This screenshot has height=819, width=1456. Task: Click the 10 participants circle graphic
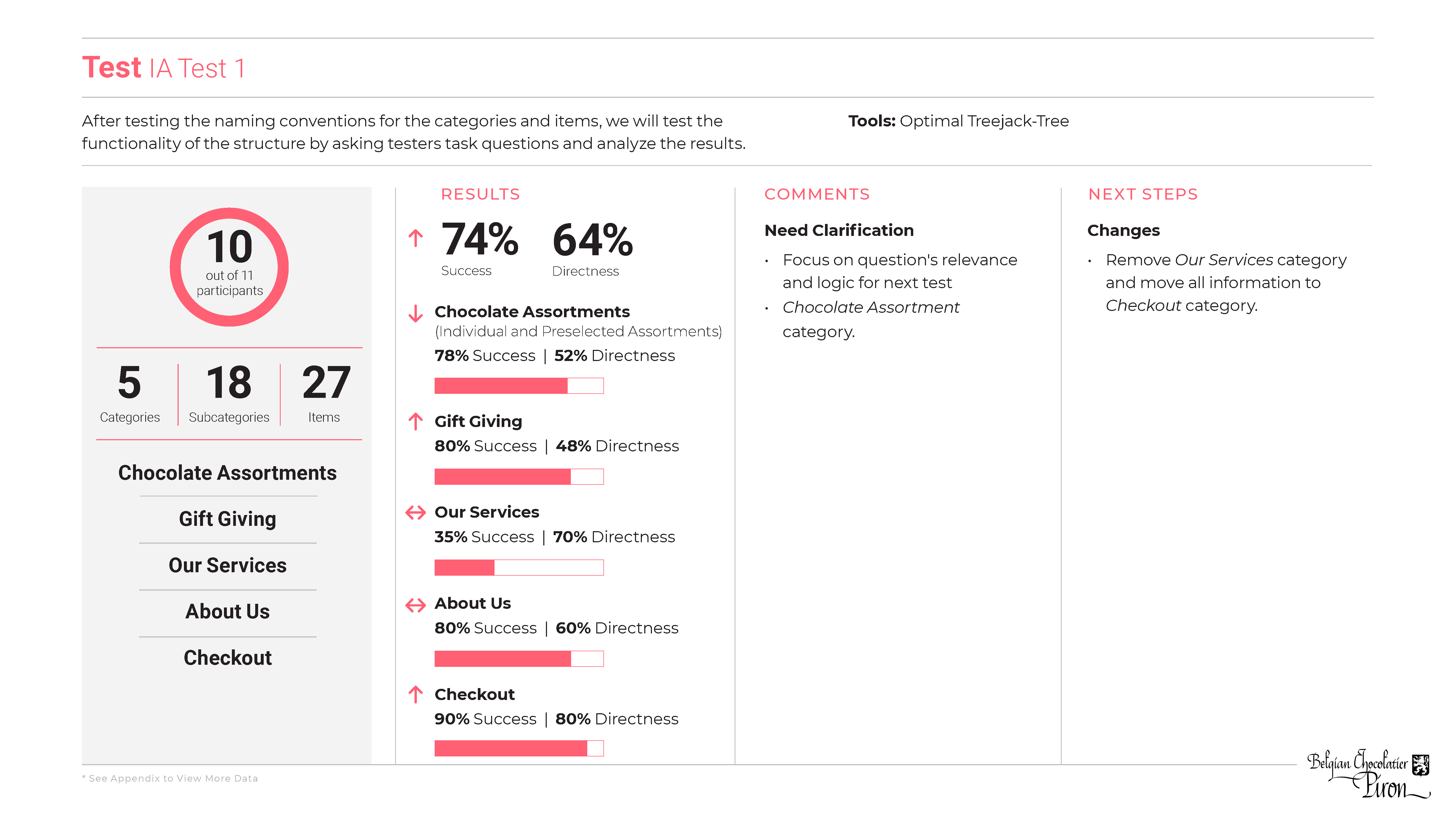pyautogui.click(x=229, y=267)
